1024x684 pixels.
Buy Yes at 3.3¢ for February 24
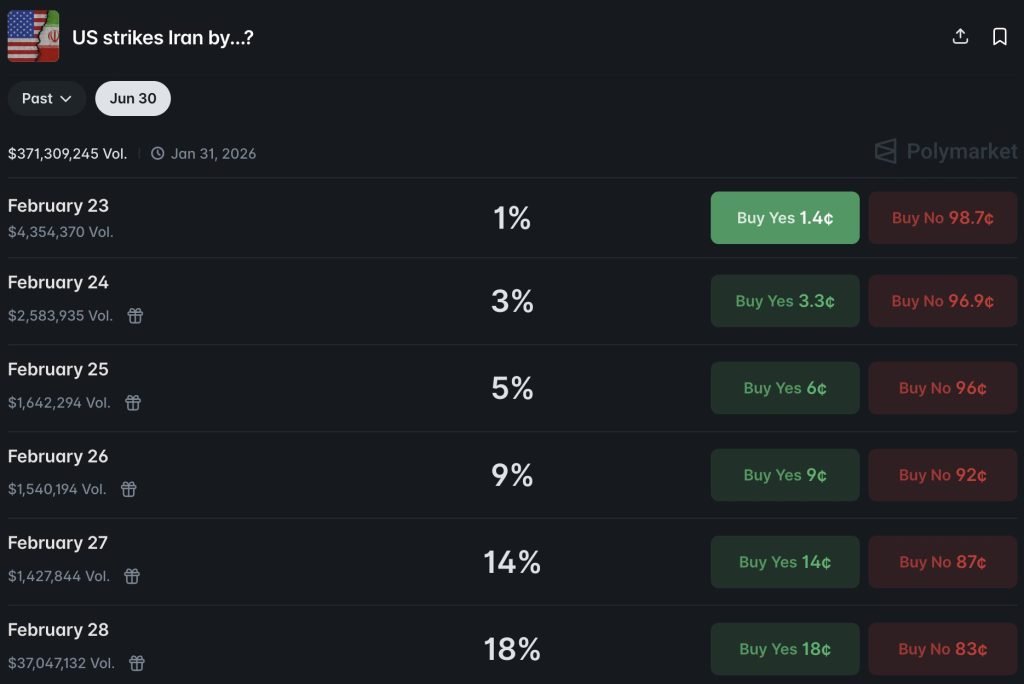click(x=785, y=301)
